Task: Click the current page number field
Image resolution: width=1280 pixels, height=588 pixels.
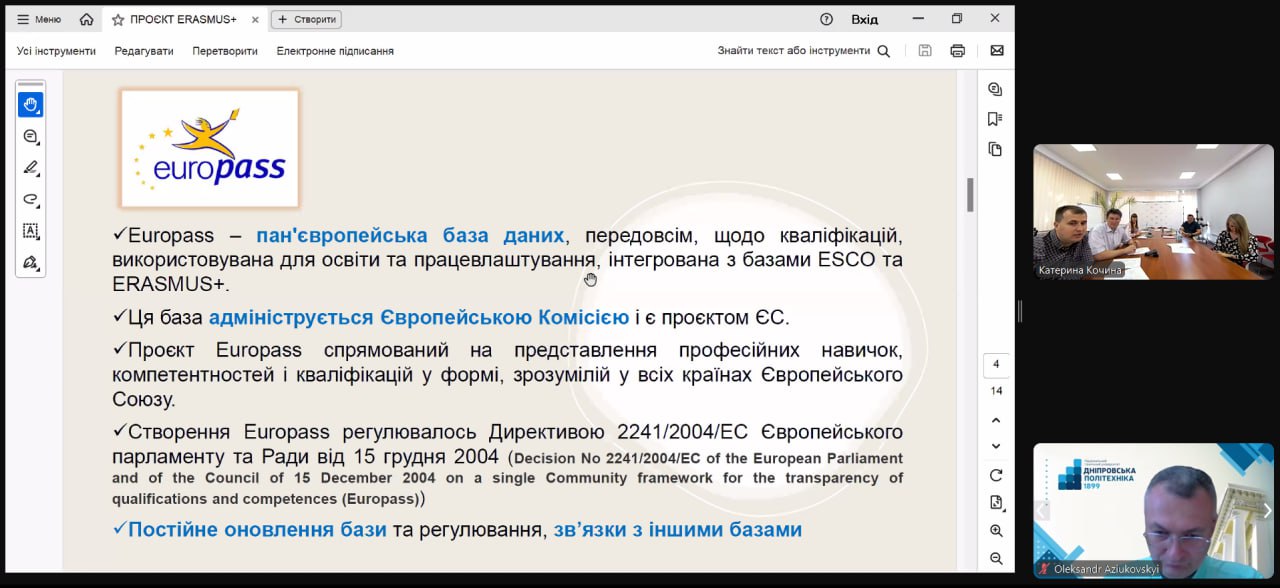Action: (996, 365)
